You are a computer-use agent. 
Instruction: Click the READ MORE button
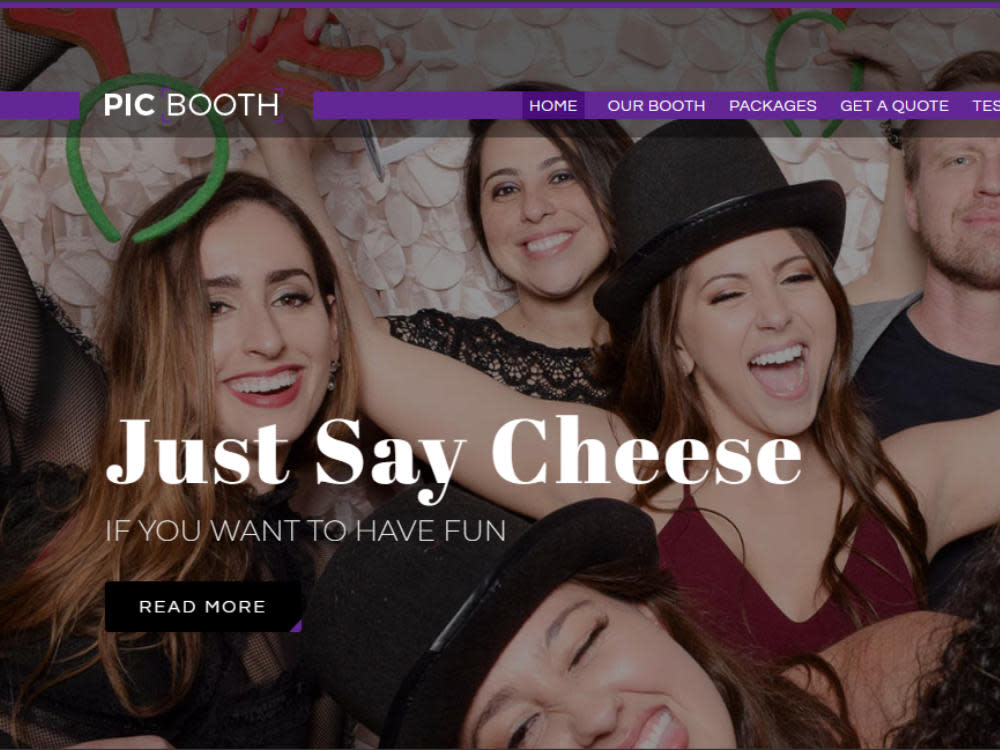(203, 607)
